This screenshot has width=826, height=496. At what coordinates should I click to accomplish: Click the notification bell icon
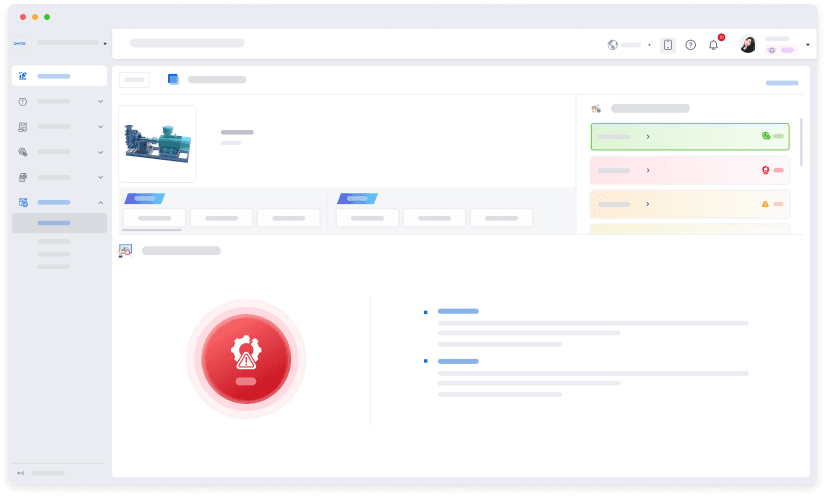[713, 45]
